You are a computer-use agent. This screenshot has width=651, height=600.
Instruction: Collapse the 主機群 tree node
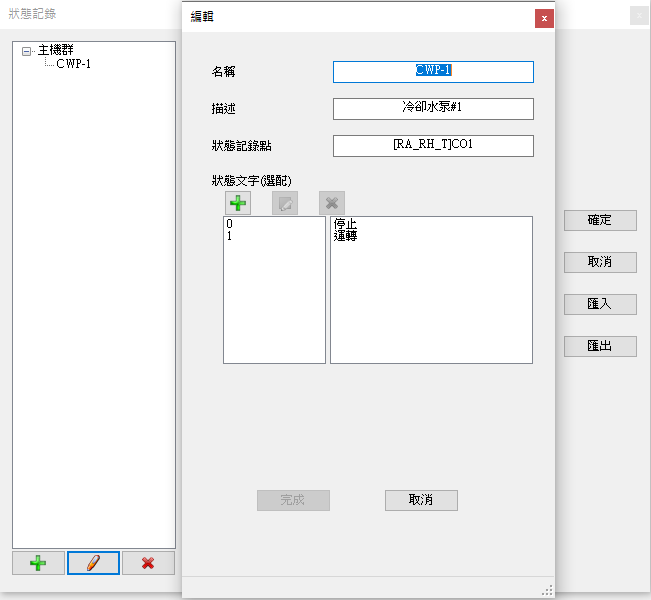tap(26, 50)
